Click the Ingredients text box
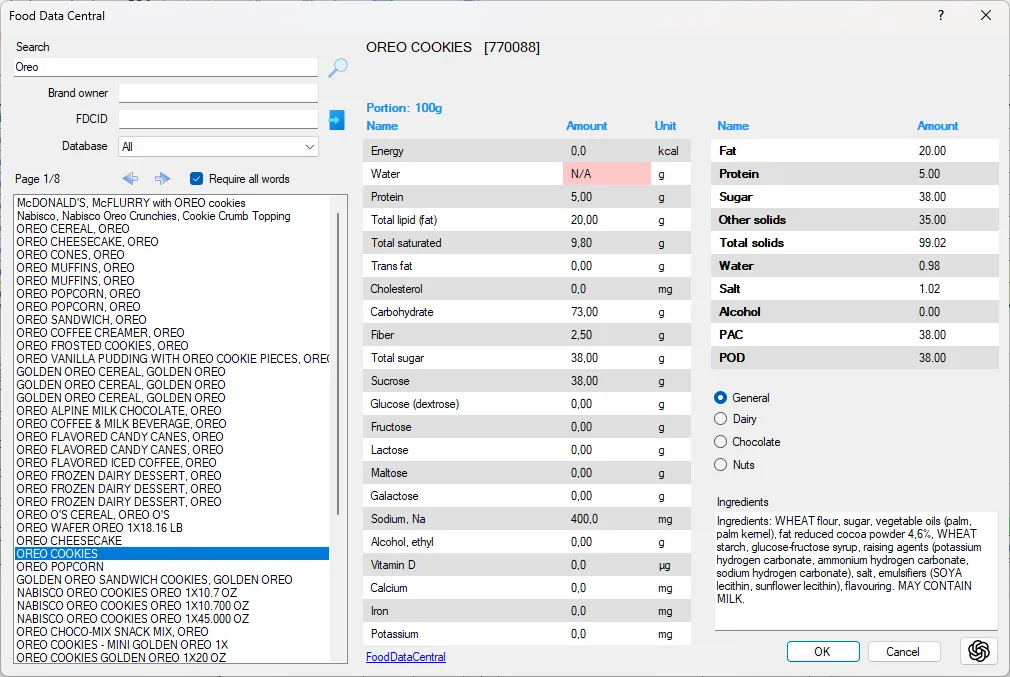Viewport: 1010px width, 677px height. [856, 571]
